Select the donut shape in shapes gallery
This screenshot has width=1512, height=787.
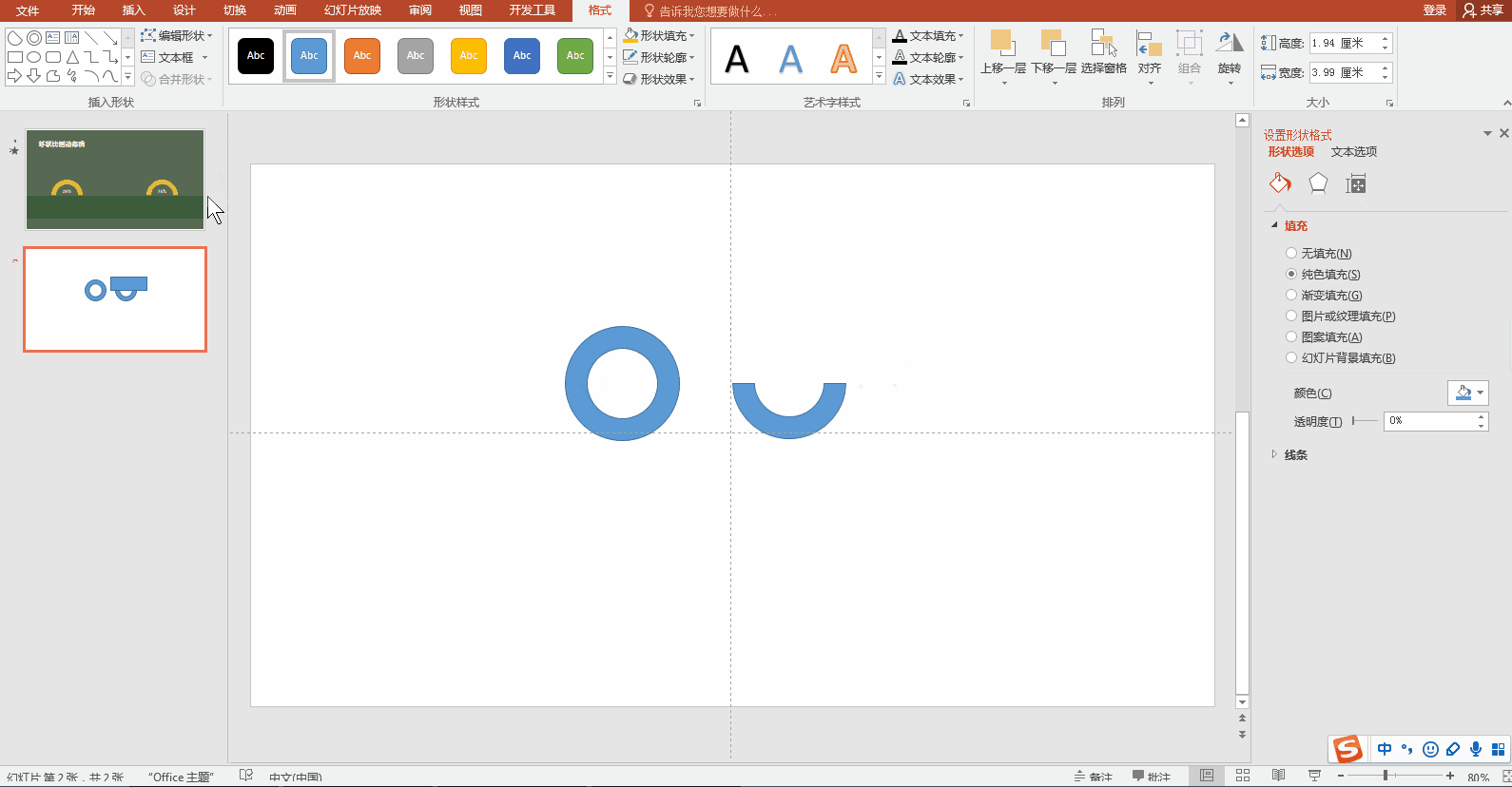pos(34,38)
